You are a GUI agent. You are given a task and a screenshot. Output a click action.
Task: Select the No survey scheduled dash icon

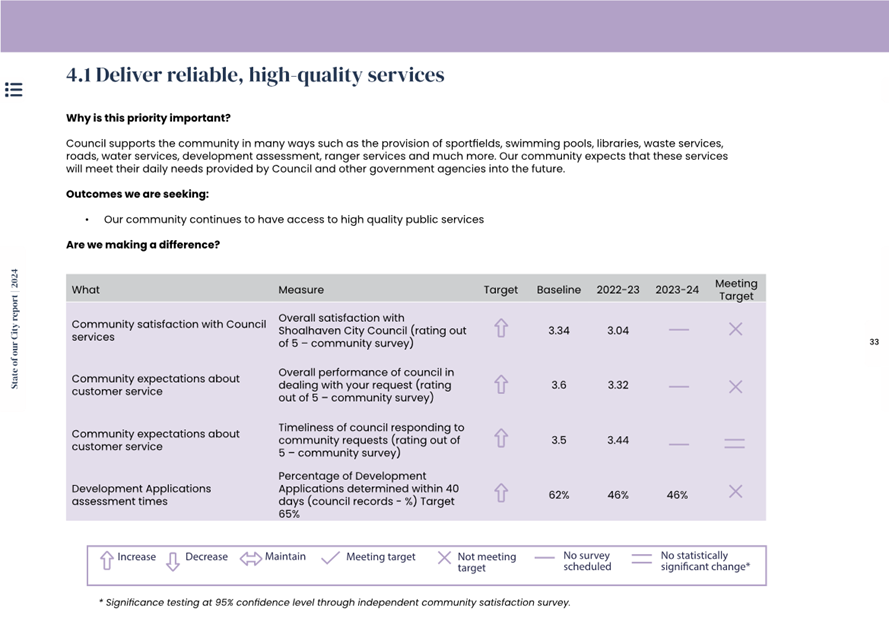pyautogui.click(x=544, y=559)
